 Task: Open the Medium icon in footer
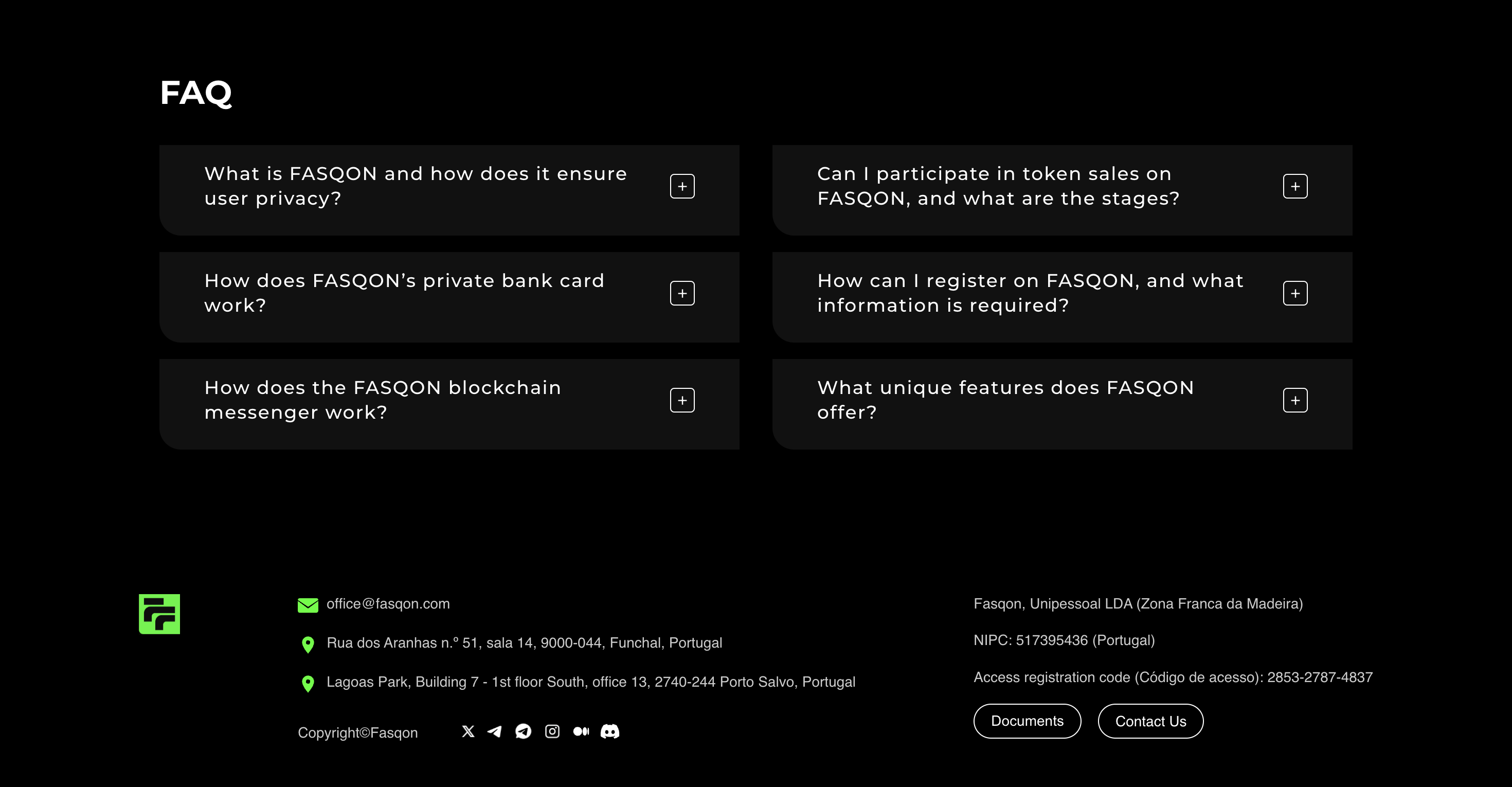pos(581,731)
